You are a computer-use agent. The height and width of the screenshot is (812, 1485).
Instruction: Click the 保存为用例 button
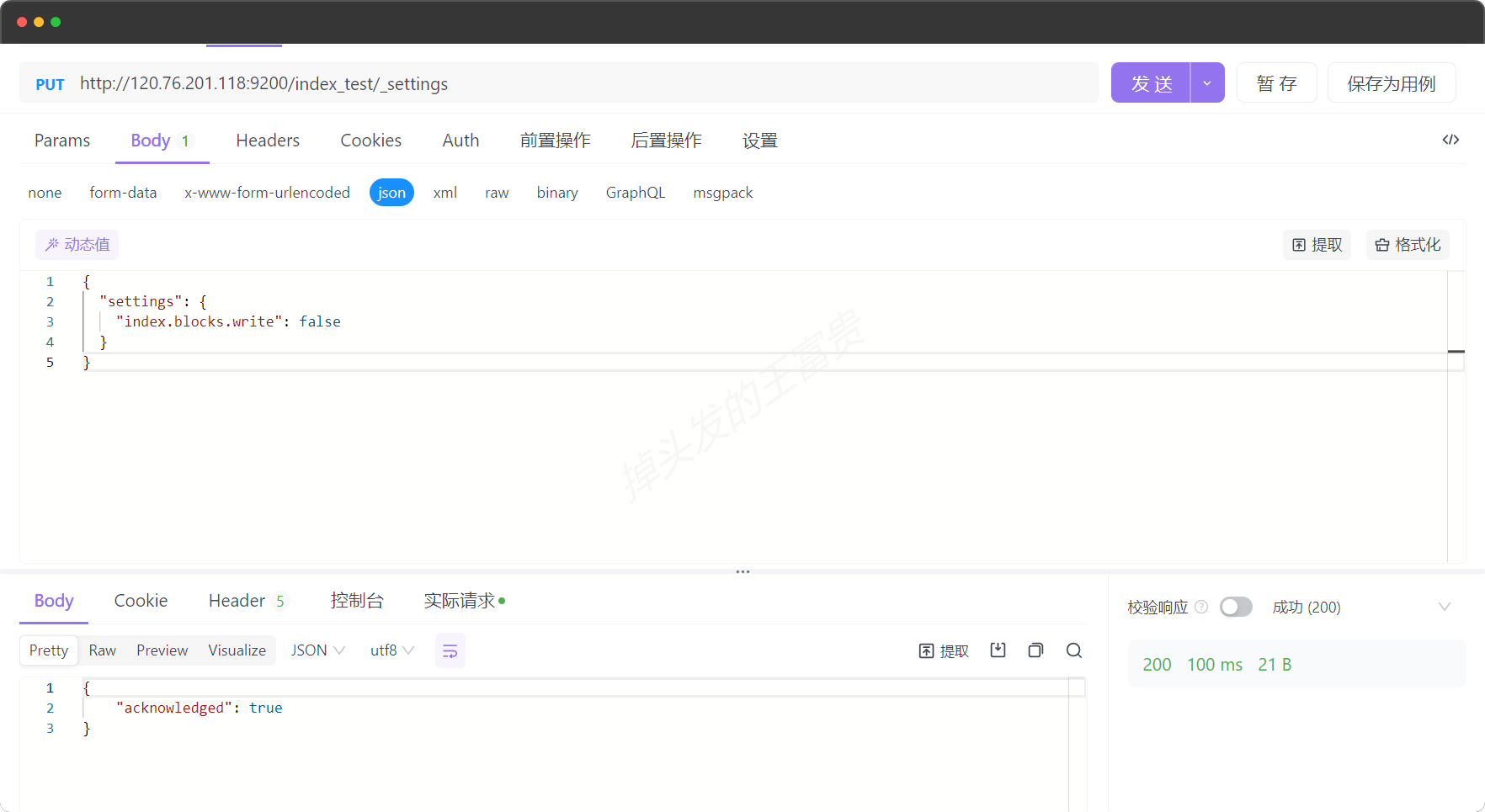click(1392, 83)
